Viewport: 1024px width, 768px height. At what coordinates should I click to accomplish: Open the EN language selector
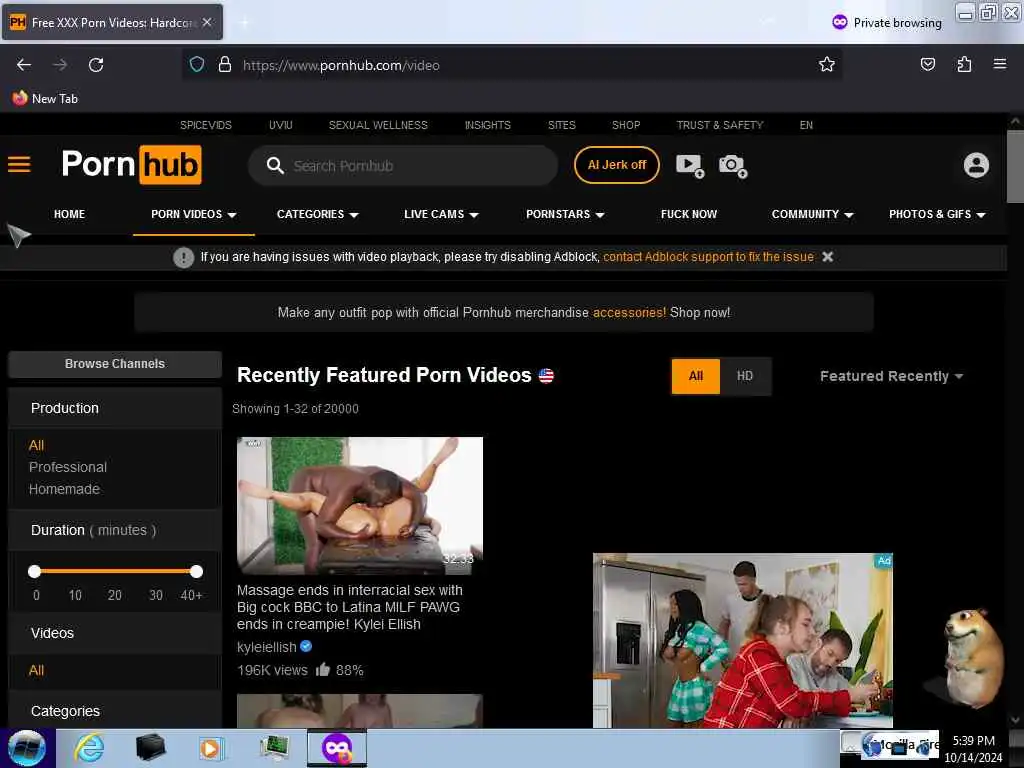[806, 125]
